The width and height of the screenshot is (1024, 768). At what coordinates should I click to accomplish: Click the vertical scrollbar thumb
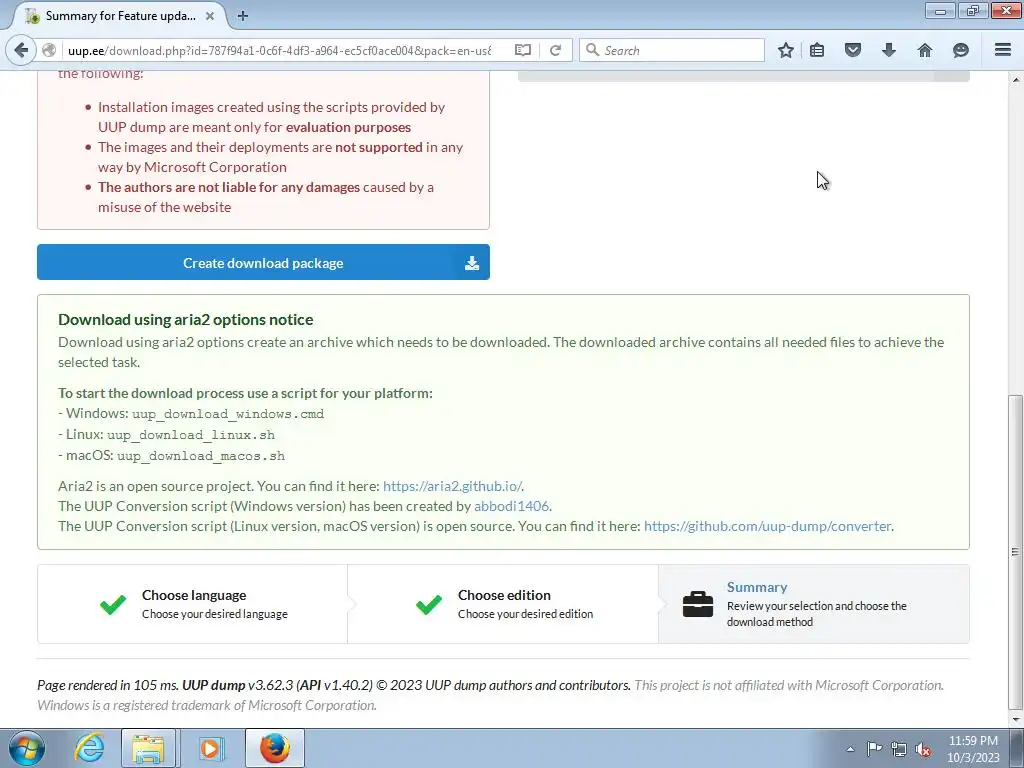pyautogui.click(x=1015, y=552)
